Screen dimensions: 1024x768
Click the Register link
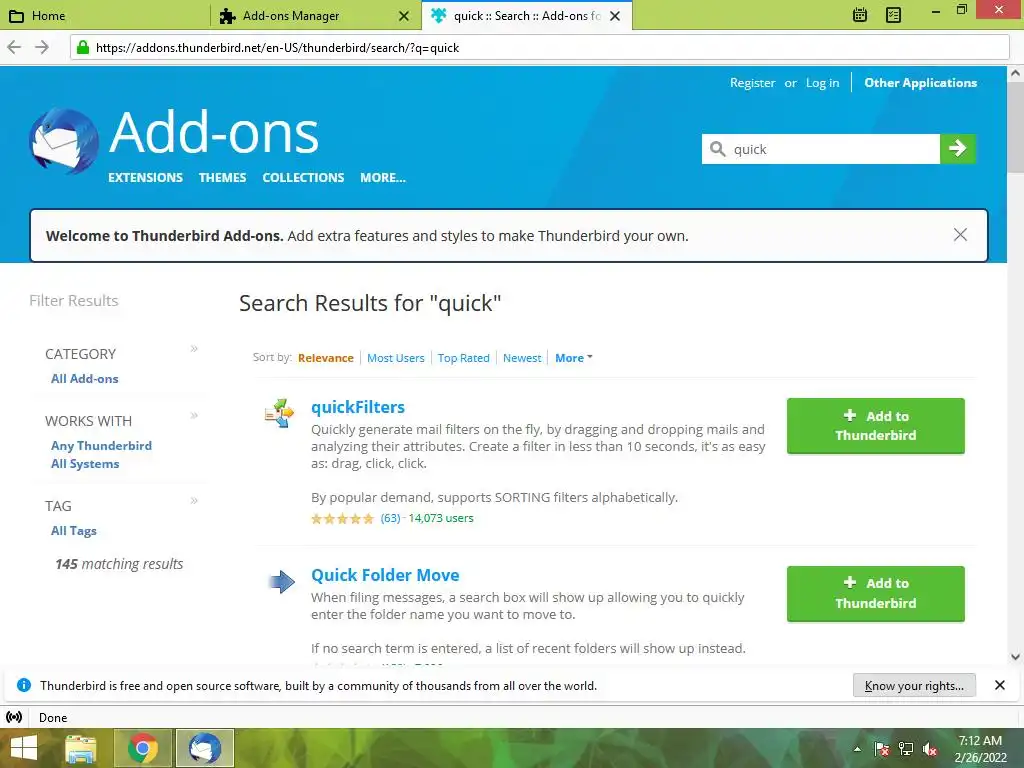click(752, 83)
